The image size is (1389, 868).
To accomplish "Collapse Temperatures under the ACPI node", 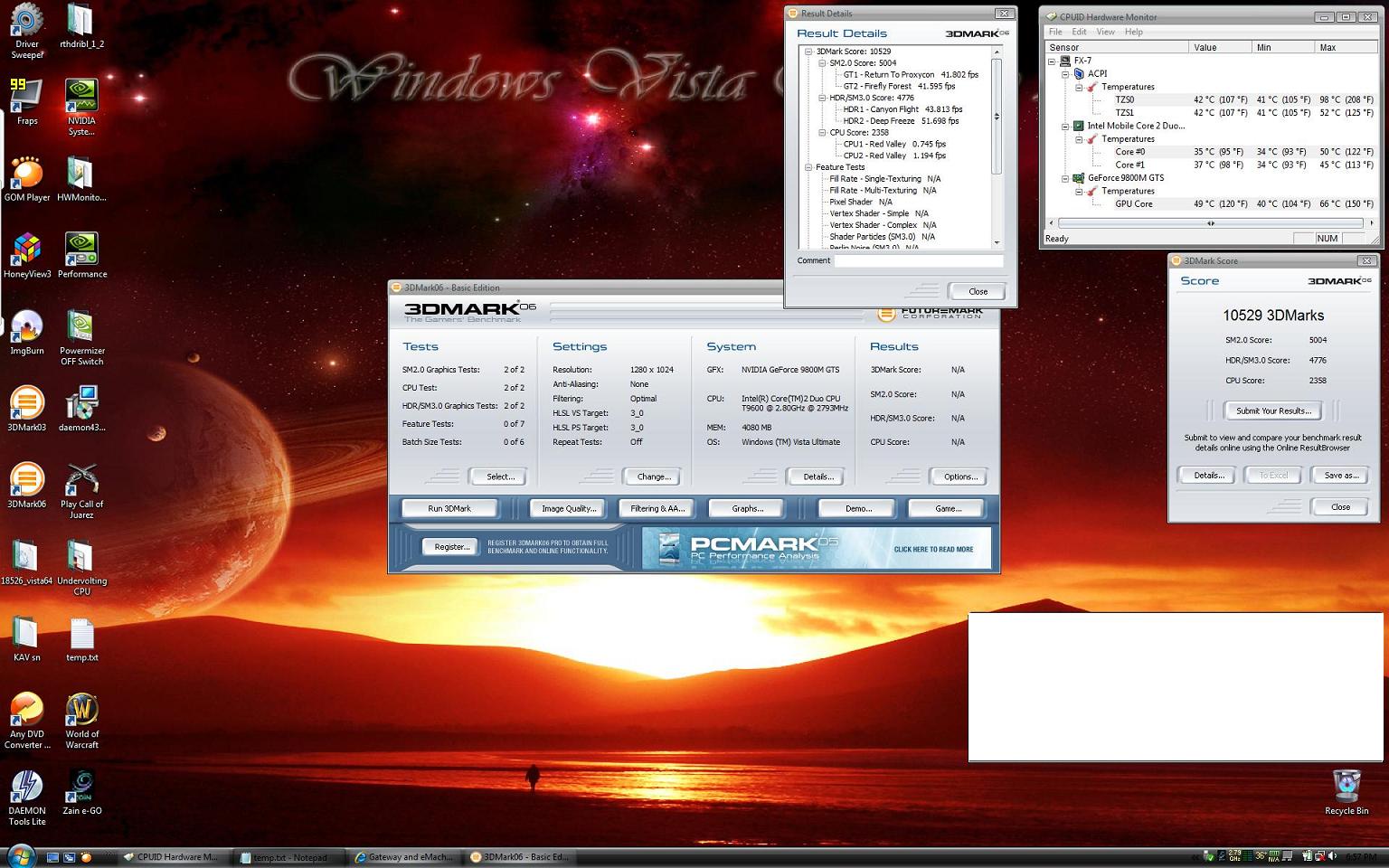I will pos(1079,87).
